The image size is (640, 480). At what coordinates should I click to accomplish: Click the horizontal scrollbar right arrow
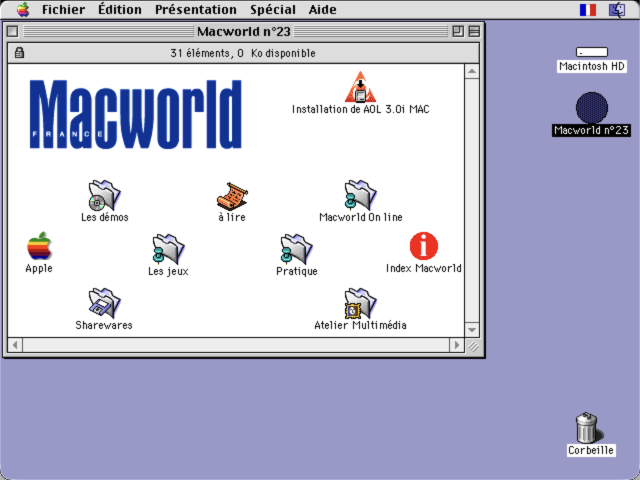[456, 345]
